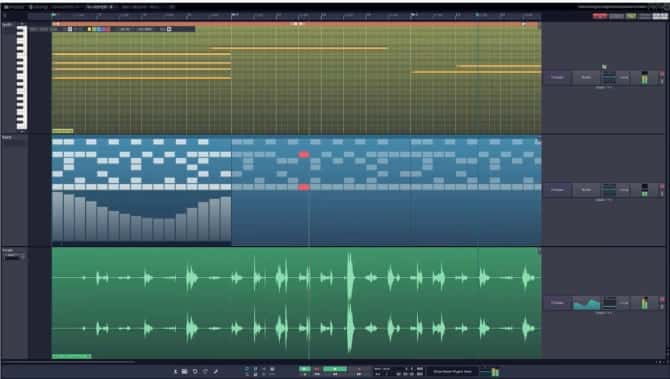
Task: Click the circular arrow icon in bottom toolbar
Action: coord(195,371)
